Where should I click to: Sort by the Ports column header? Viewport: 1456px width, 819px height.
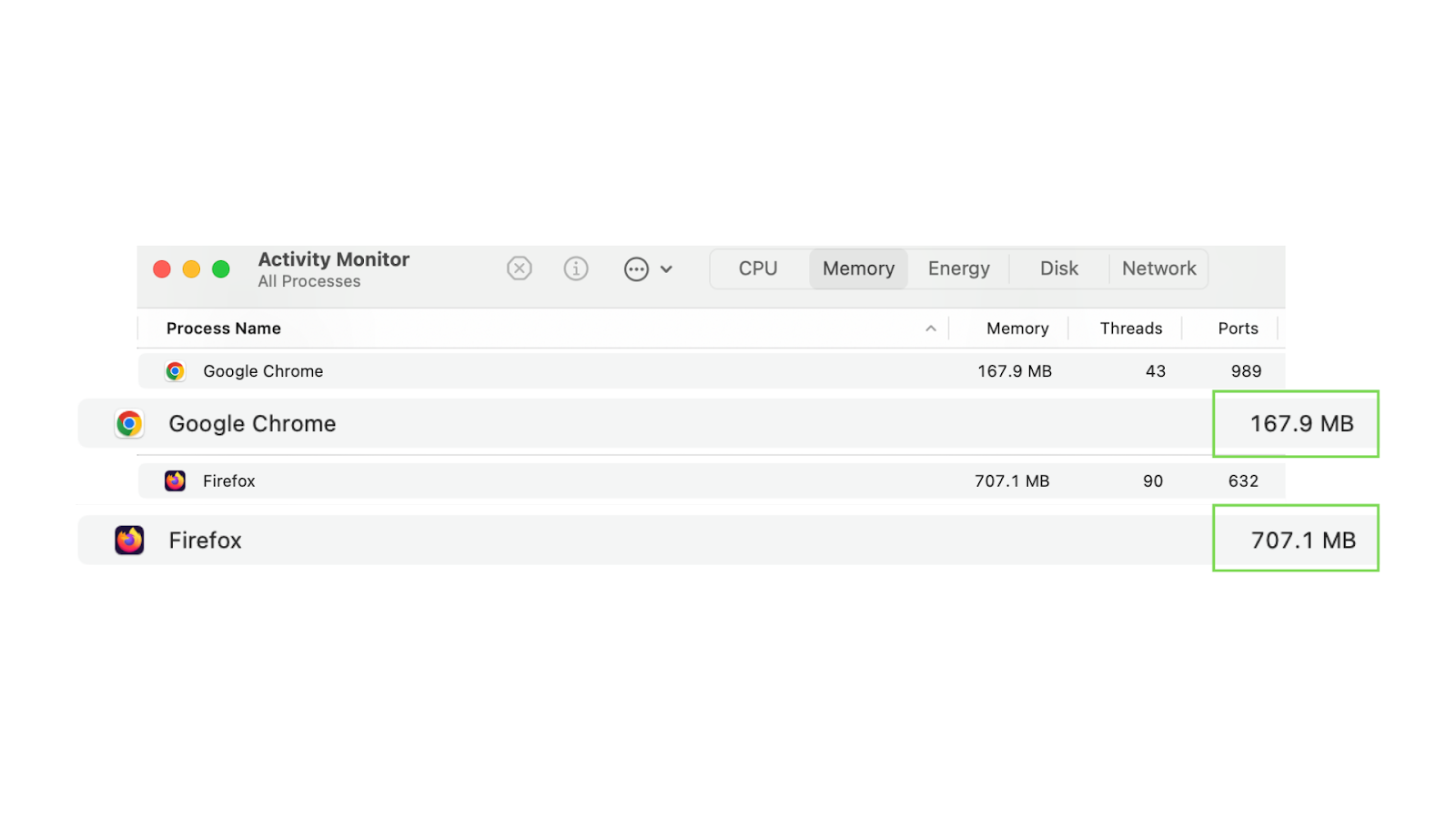point(1238,329)
